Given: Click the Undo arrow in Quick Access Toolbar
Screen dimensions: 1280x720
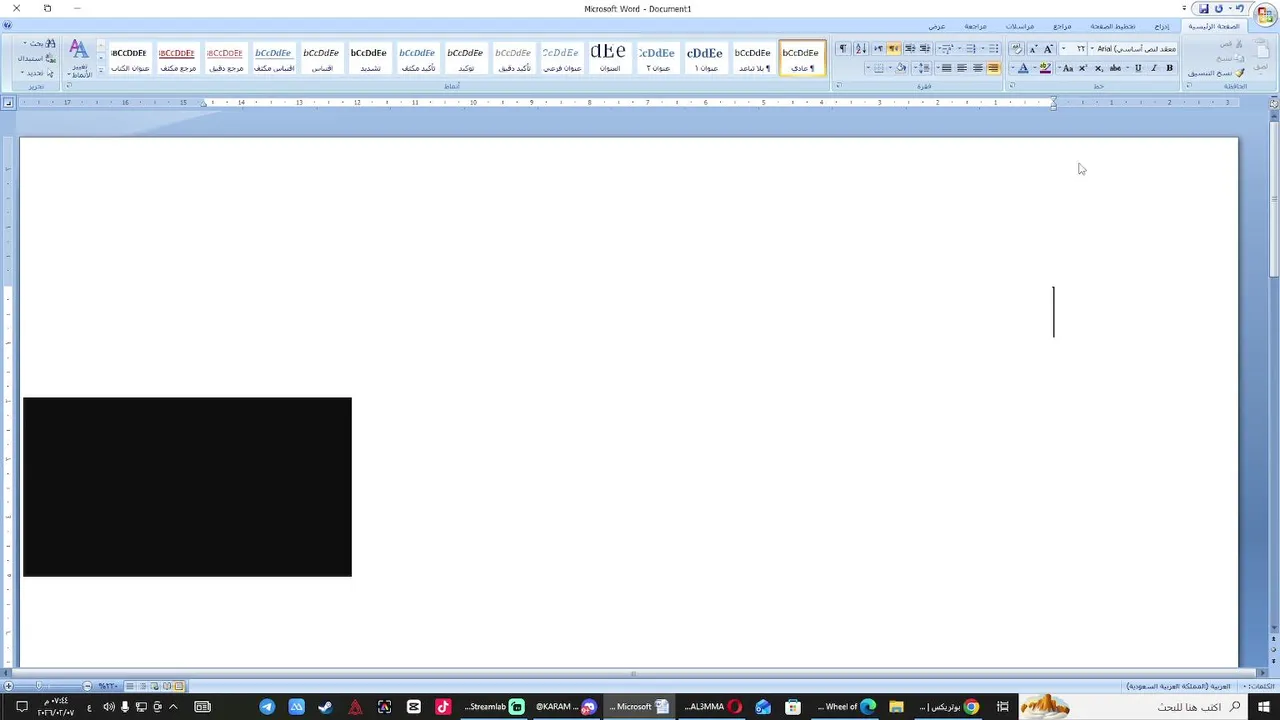Looking at the screenshot, I should pyautogui.click(x=1240, y=8).
